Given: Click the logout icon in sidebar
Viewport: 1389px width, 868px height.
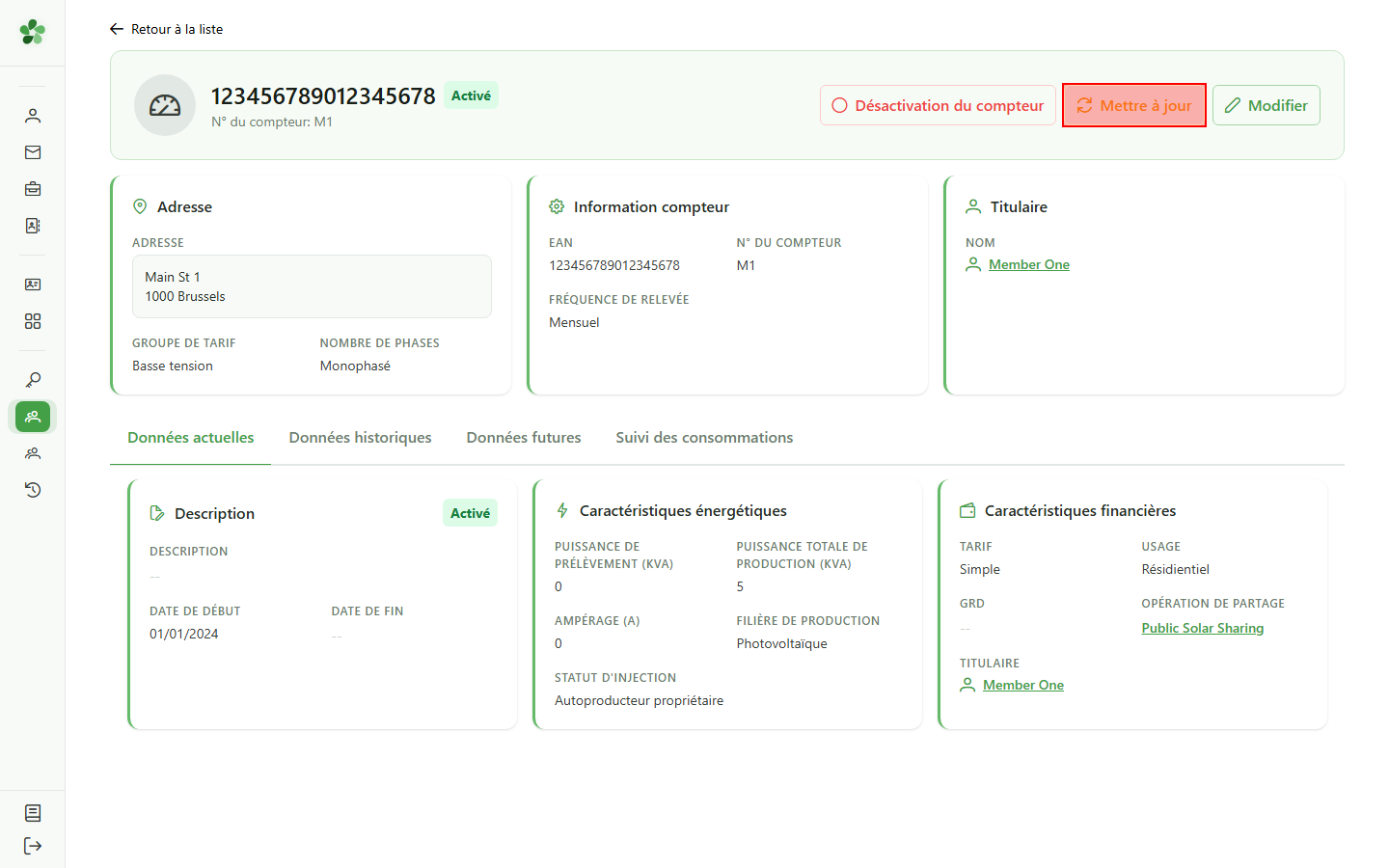Looking at the screenshot, I should click(33, 846).
